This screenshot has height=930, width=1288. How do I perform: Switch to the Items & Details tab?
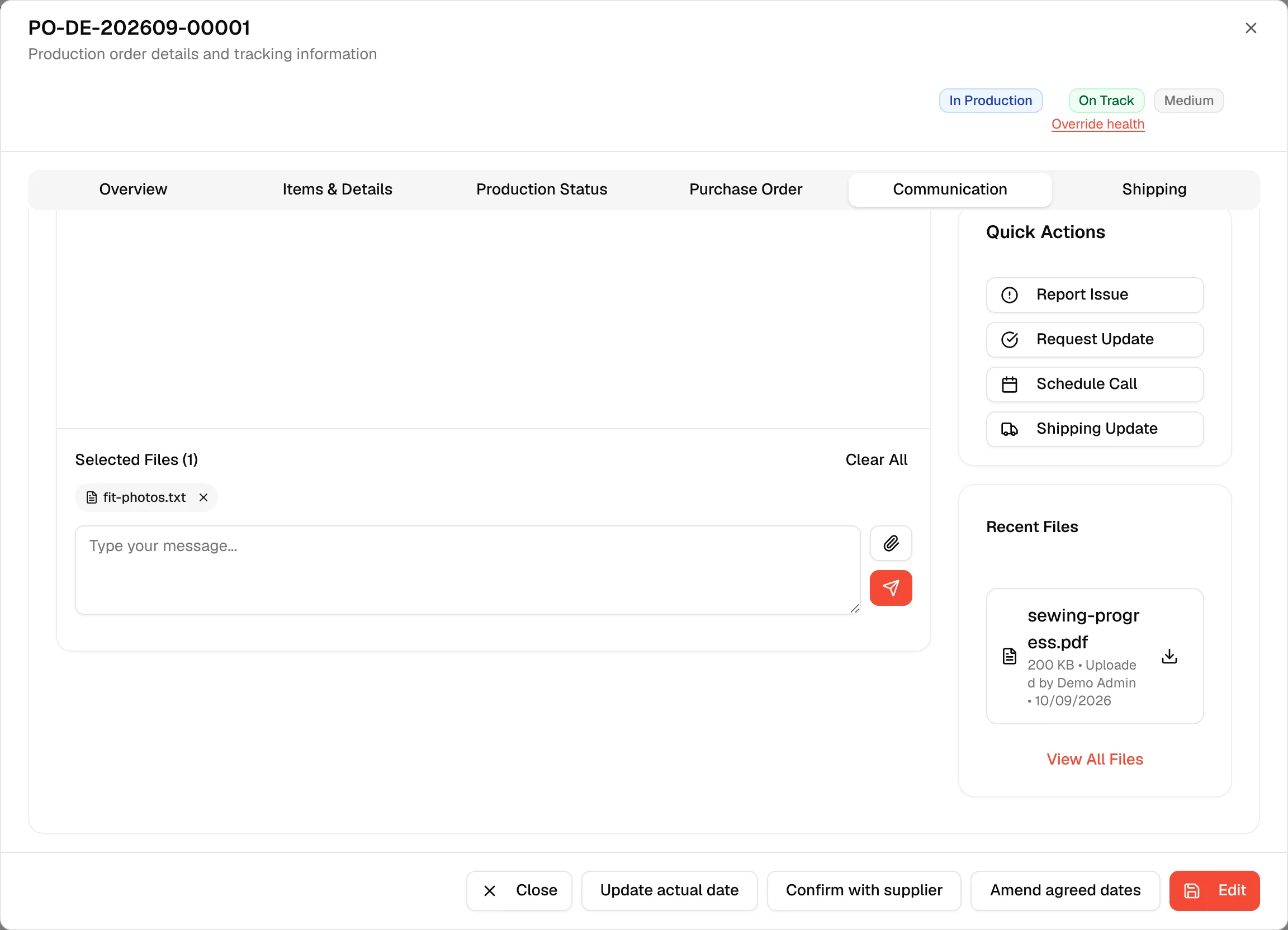click(337, 189)
